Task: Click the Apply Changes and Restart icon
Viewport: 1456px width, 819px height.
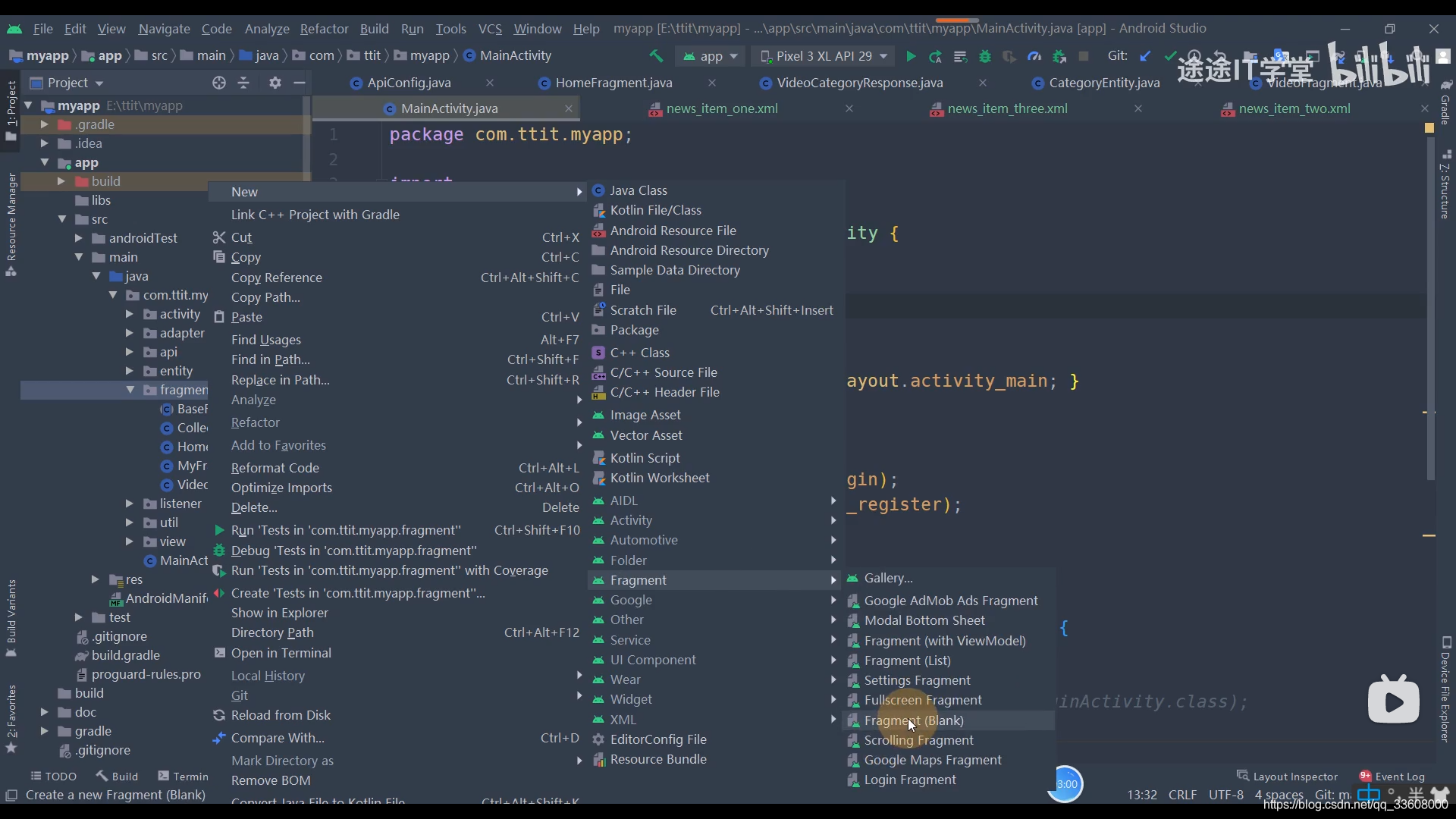Action: point(935,56)
